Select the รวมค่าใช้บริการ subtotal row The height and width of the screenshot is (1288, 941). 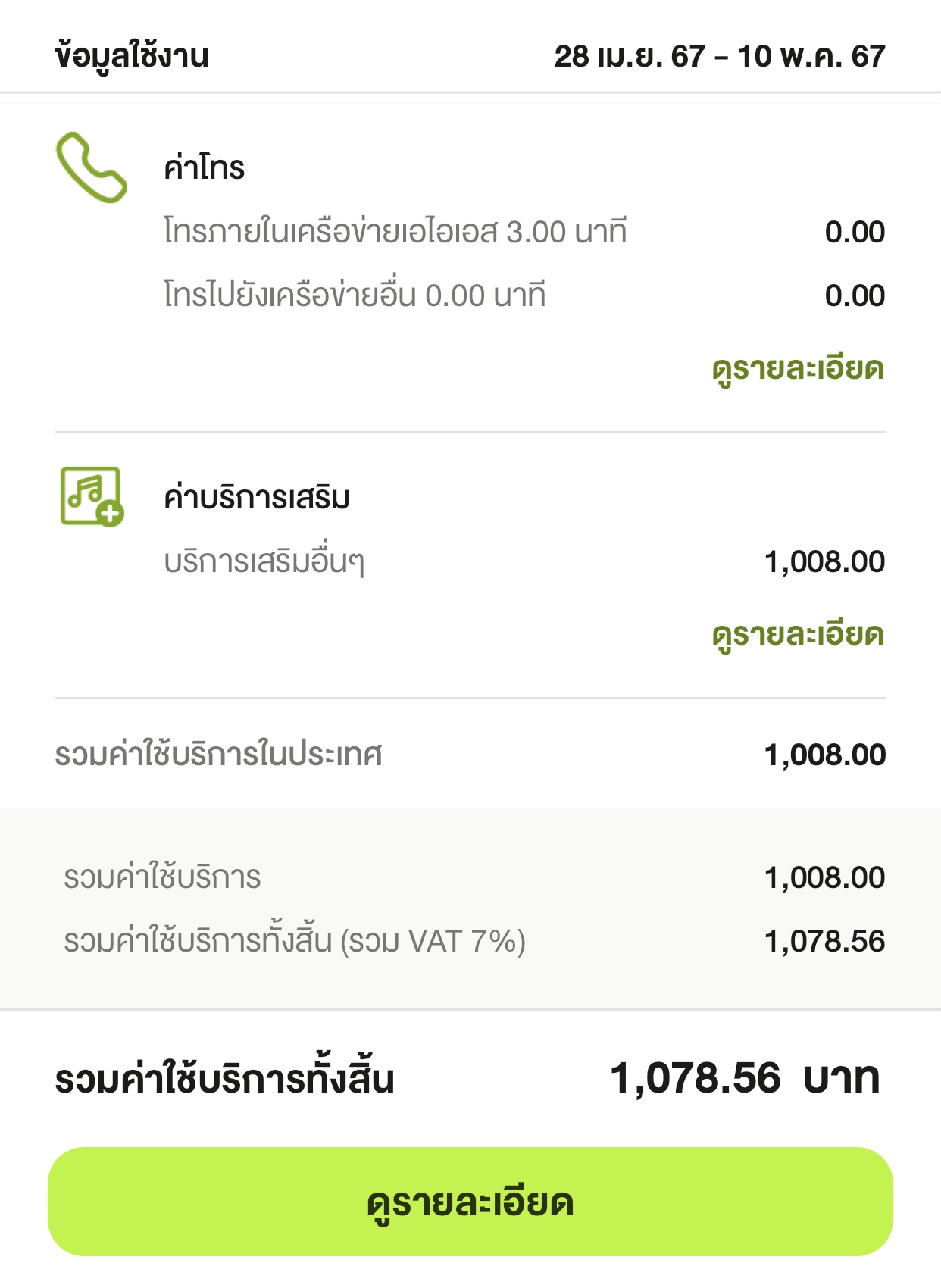[474, 877]
